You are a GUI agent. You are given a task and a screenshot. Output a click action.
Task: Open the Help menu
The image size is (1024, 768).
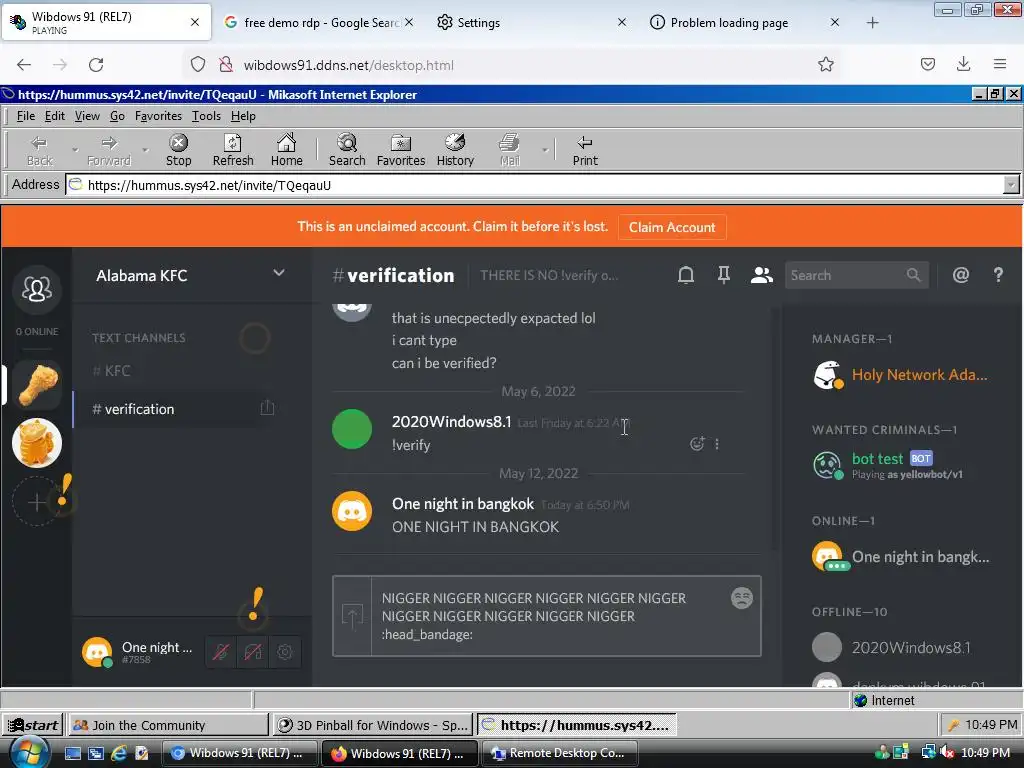pyautogui.click(x=243, y=116)
